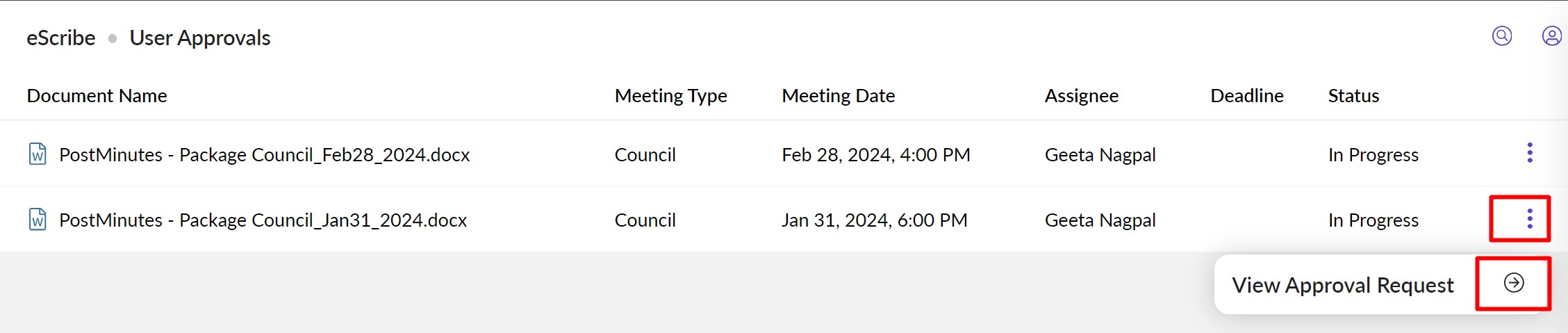
Task: Sort by Document Name column header
Action: click(x=97, y=95)
